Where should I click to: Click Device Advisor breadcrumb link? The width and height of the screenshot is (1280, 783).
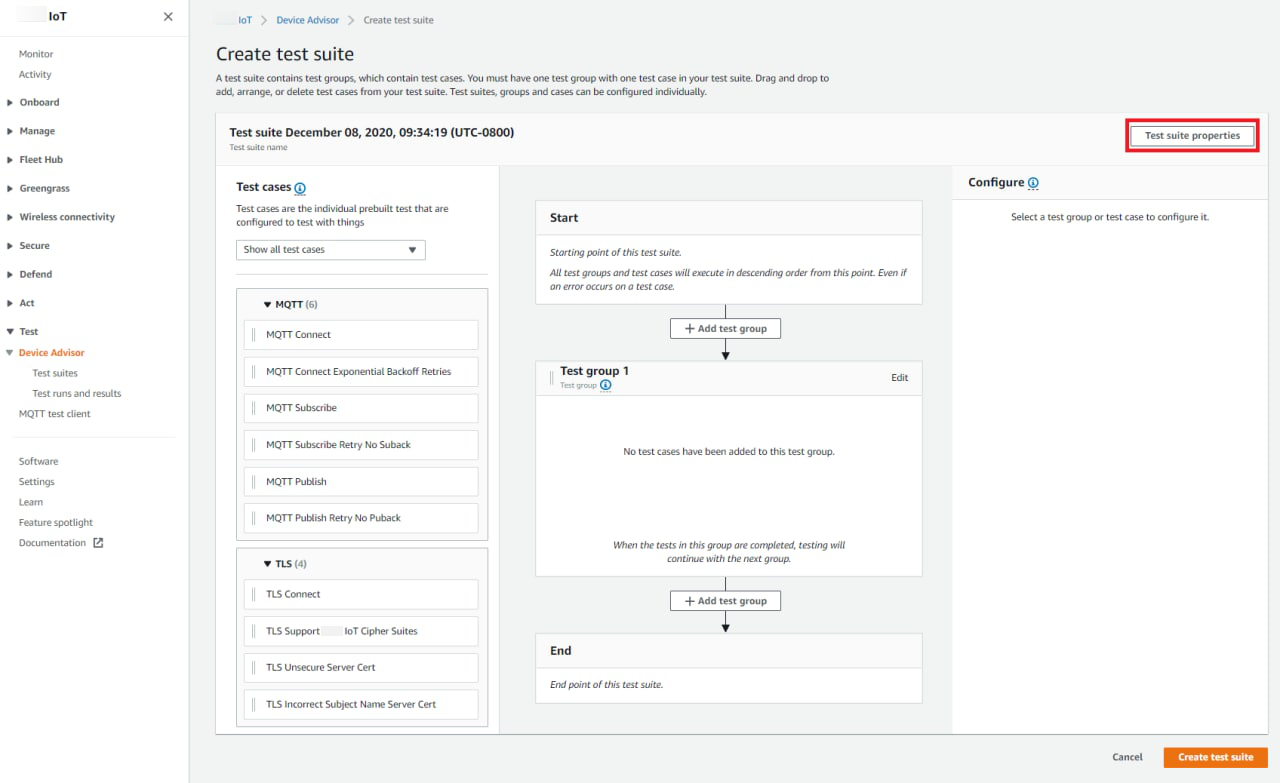click(x=308, y=20)
